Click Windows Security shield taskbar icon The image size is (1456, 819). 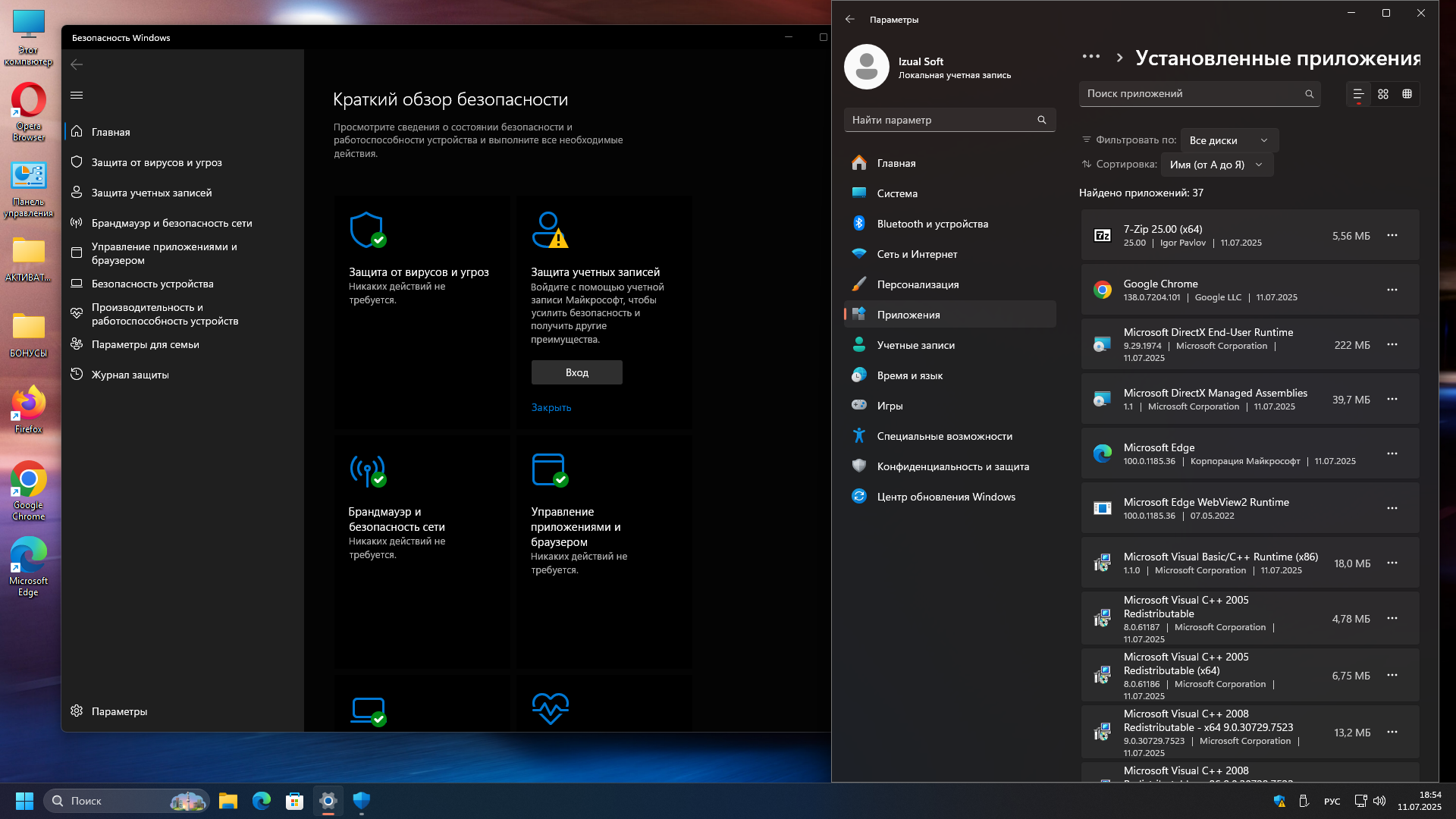coord(362,801)
